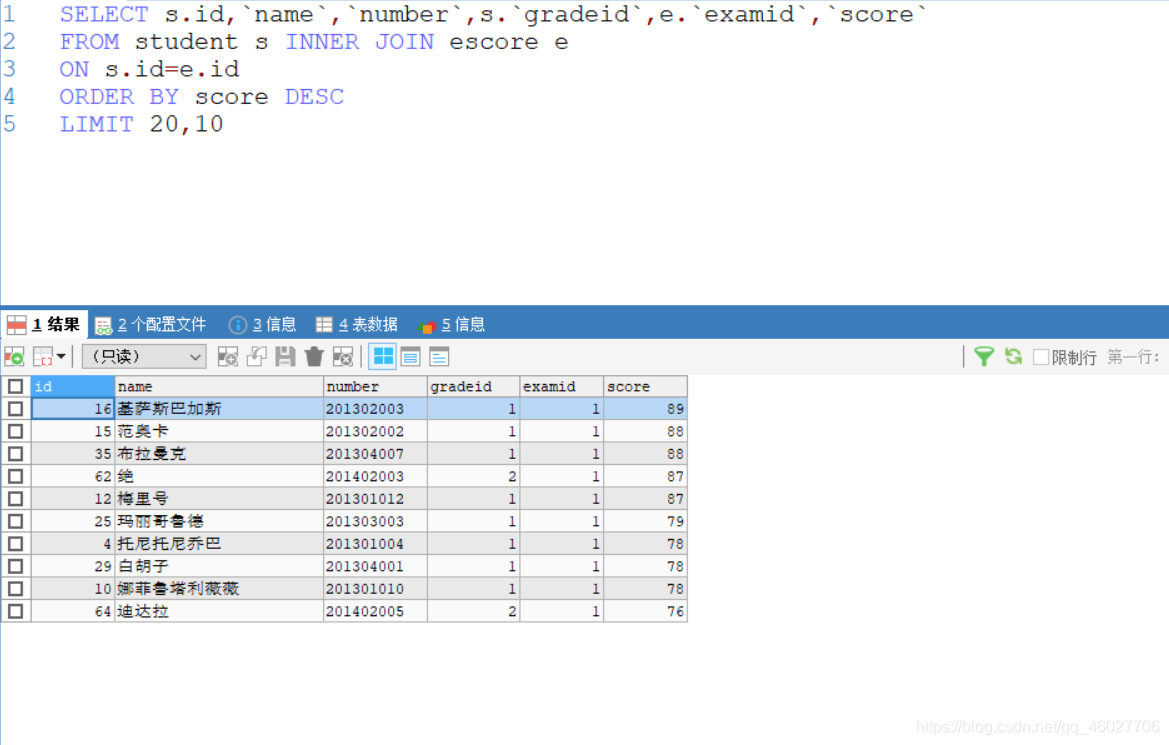This screenshot has height=745, width=1169.
Task: Click the duplicate row icon
Action: pyautogui.click(x=256, y=357)
